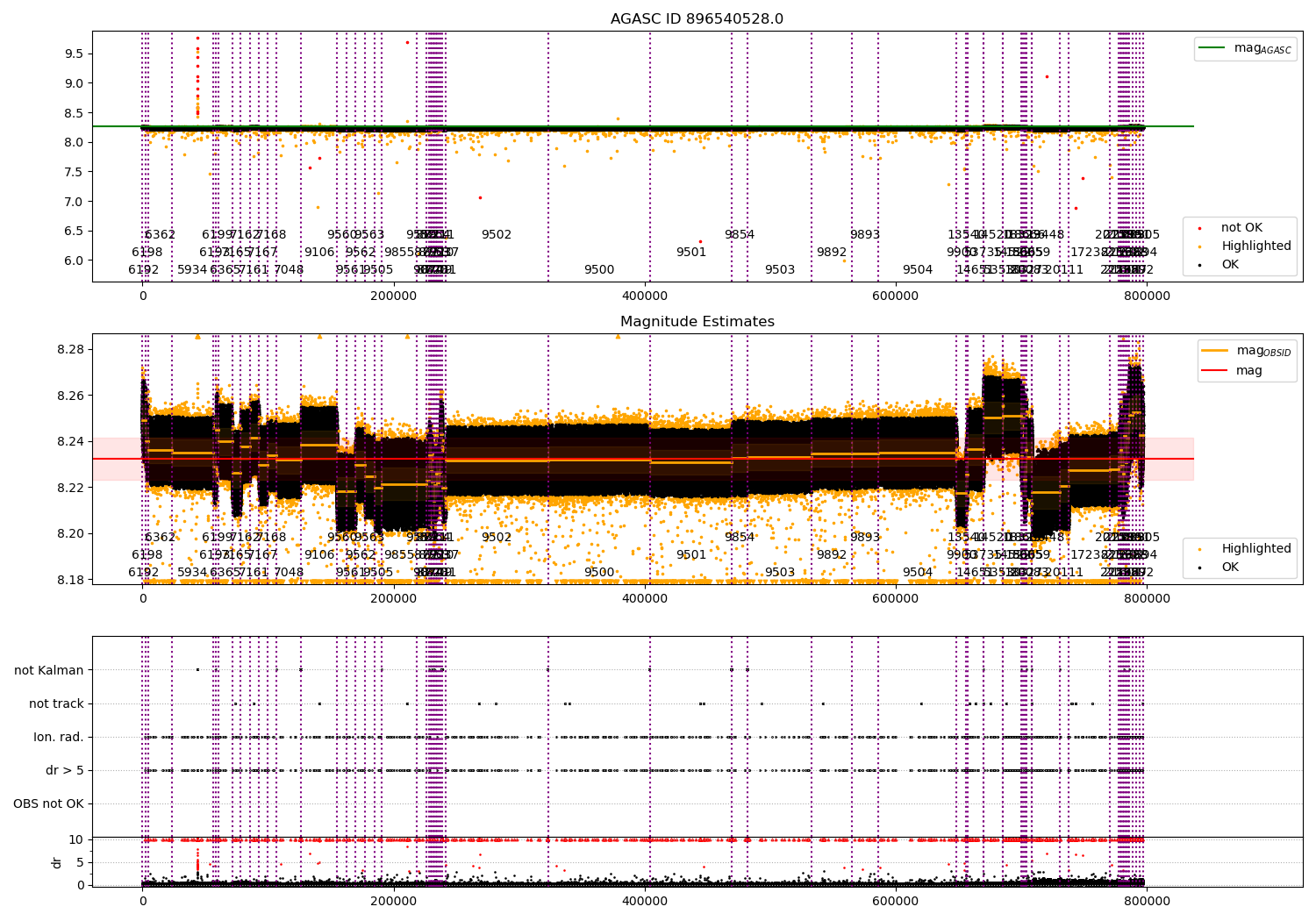
Task: Click the orange line sample beside mag OBSID
Action: pyautogui.click(x=1215, y=350)
